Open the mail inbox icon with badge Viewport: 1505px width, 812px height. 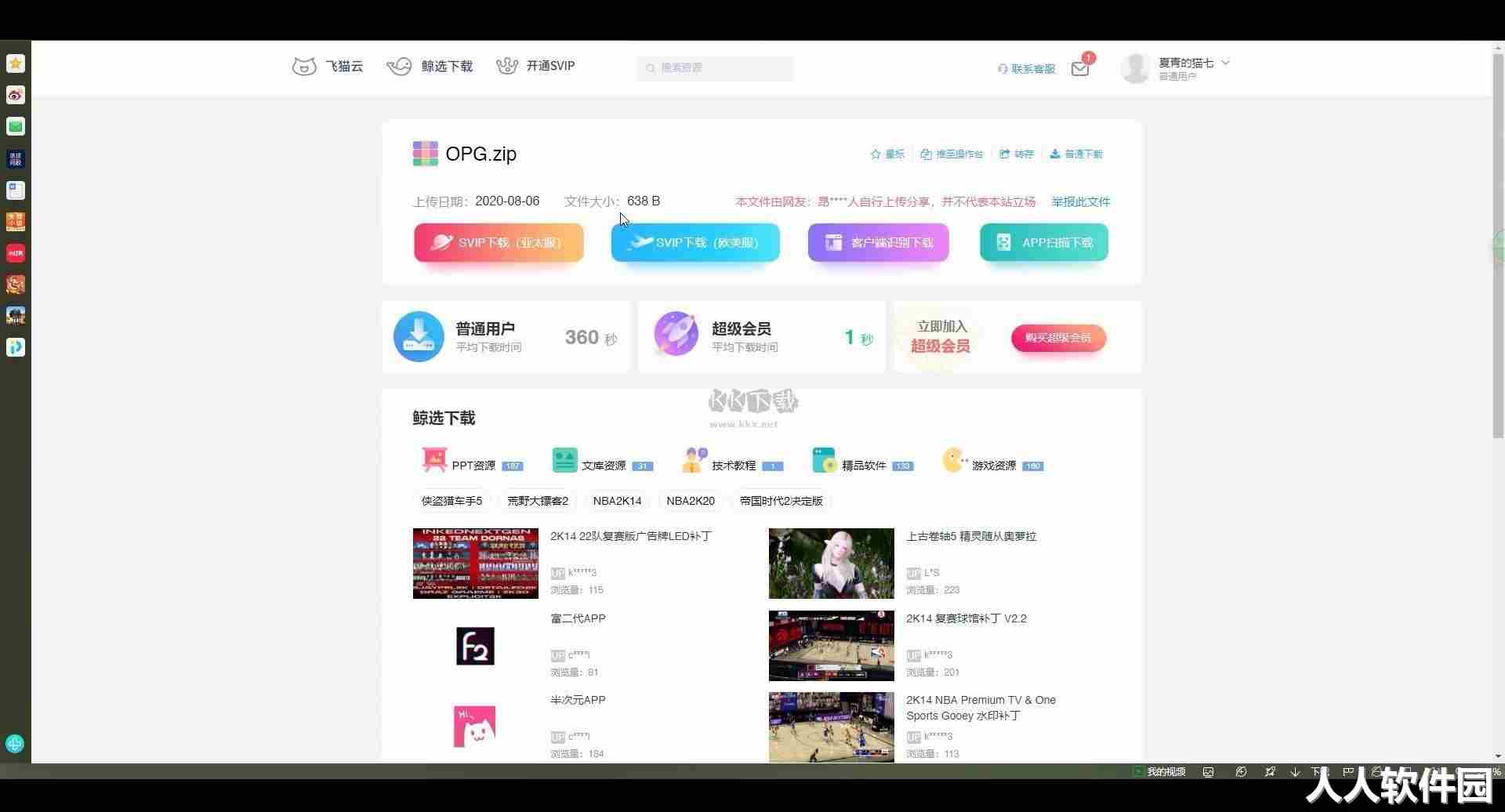click(x=1080, y=68)
